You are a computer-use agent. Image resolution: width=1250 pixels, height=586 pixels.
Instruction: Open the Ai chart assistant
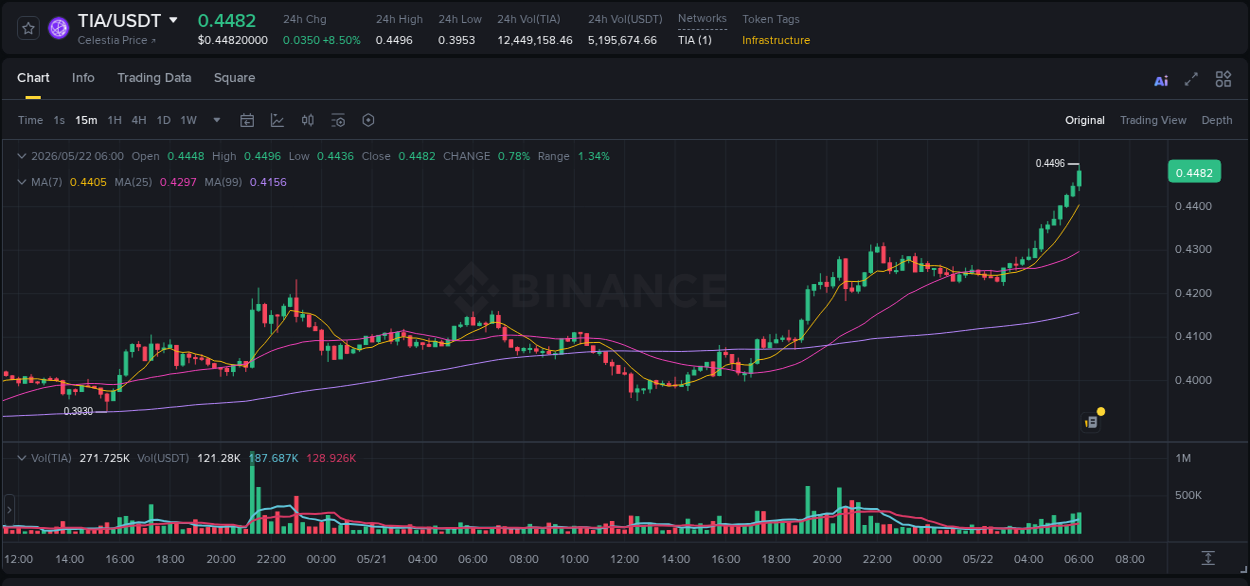pos(1161,80)
